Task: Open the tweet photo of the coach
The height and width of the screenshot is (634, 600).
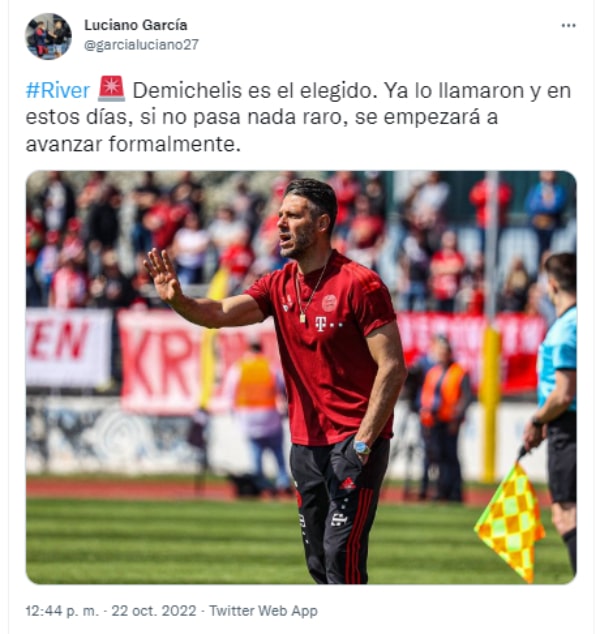Action: click(301, 377)
